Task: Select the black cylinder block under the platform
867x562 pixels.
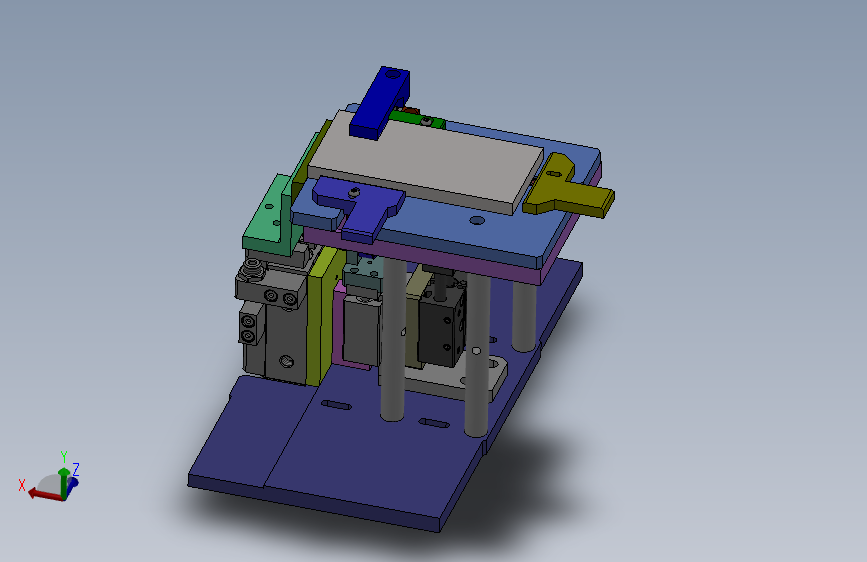Action: tap(441, 327)
